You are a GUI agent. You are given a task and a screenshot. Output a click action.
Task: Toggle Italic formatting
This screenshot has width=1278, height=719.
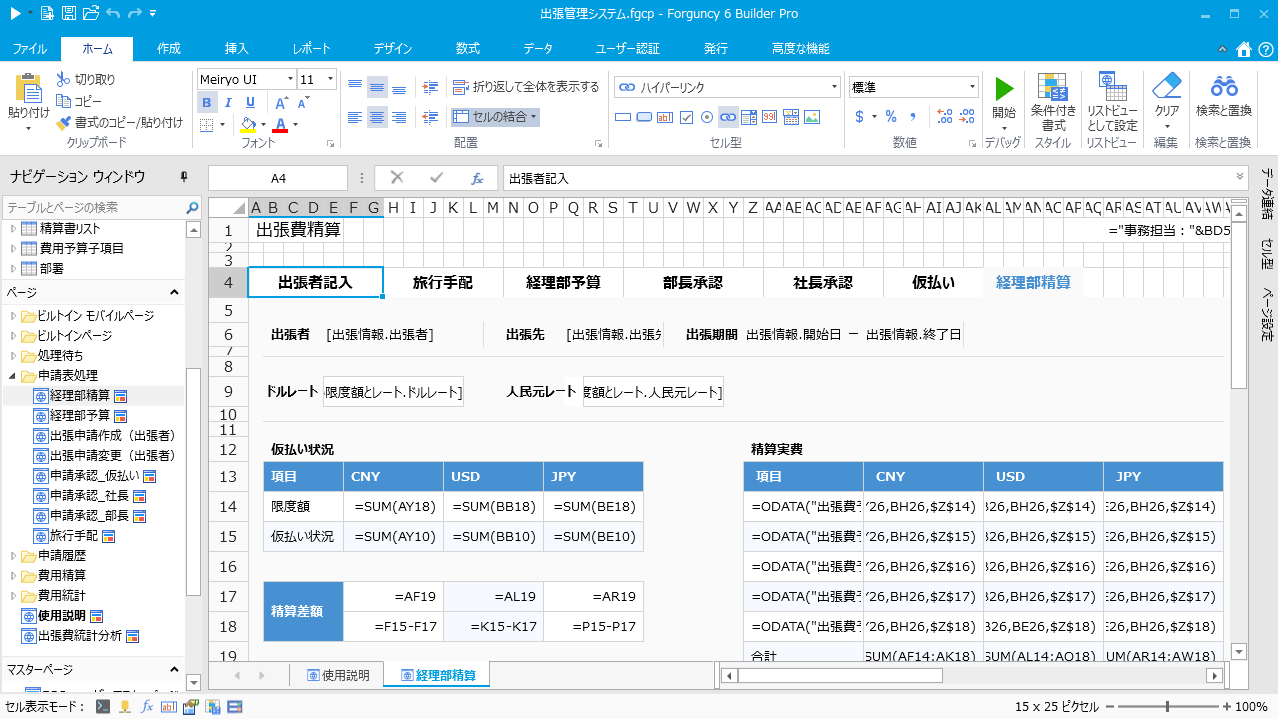[x=228, y=102]
